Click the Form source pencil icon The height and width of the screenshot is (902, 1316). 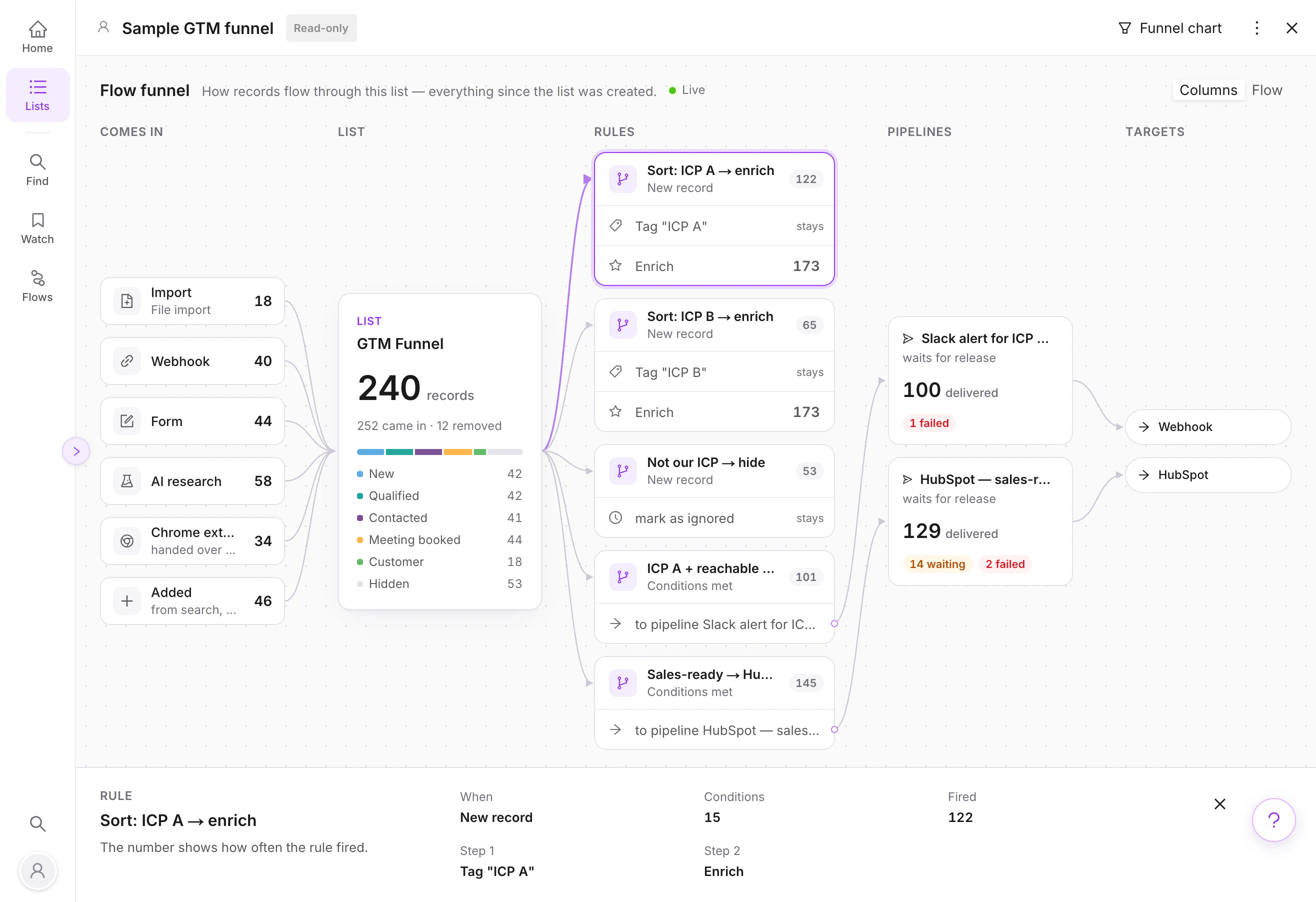pos(127,420)
